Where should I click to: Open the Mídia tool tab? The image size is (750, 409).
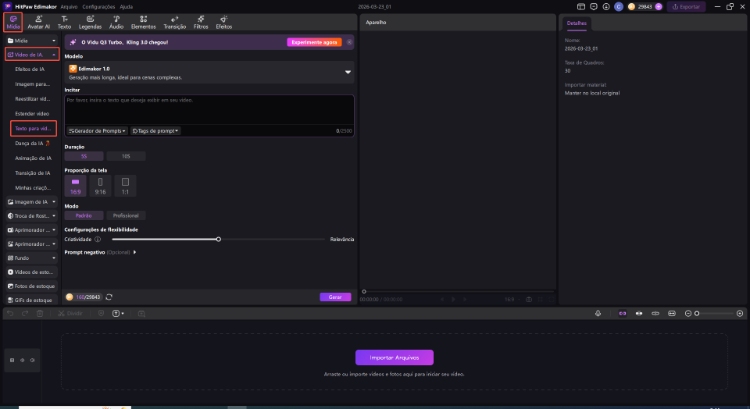point(13,22)
